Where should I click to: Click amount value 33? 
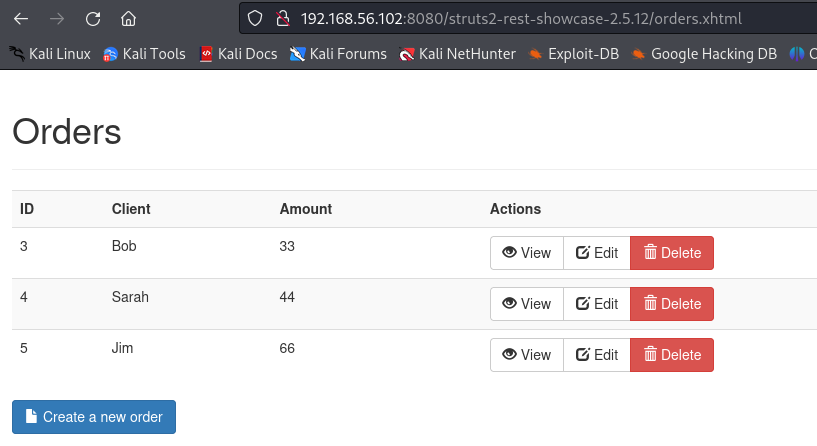point(287,246)
